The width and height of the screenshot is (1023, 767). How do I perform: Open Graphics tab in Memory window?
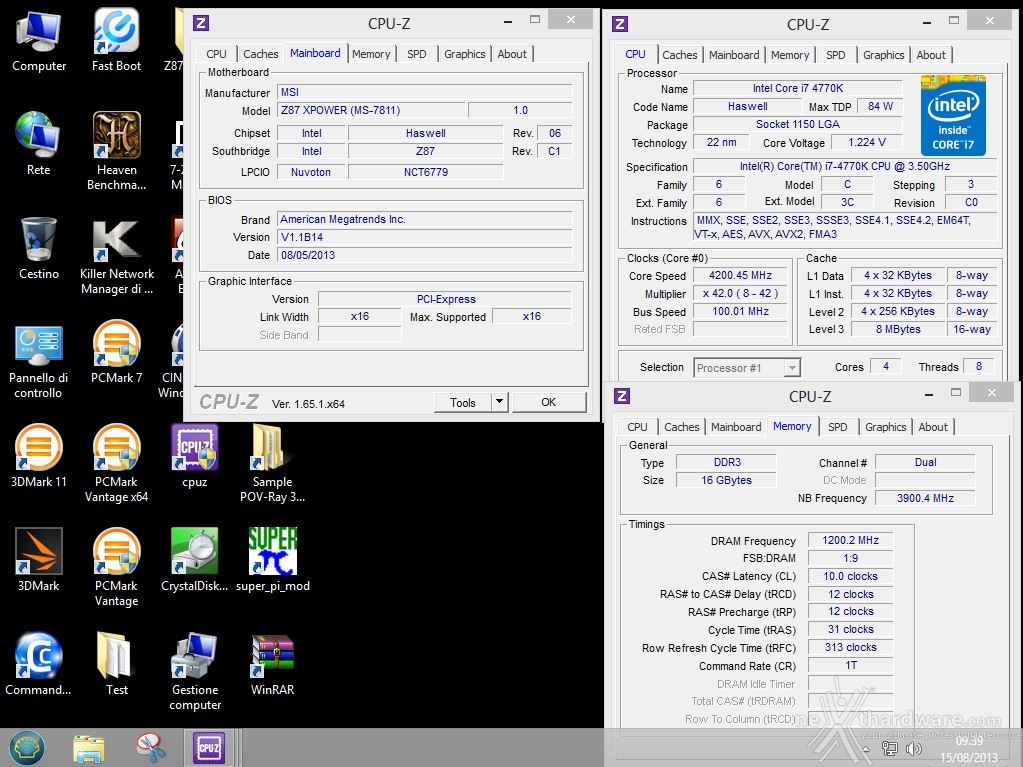[885, 427]
